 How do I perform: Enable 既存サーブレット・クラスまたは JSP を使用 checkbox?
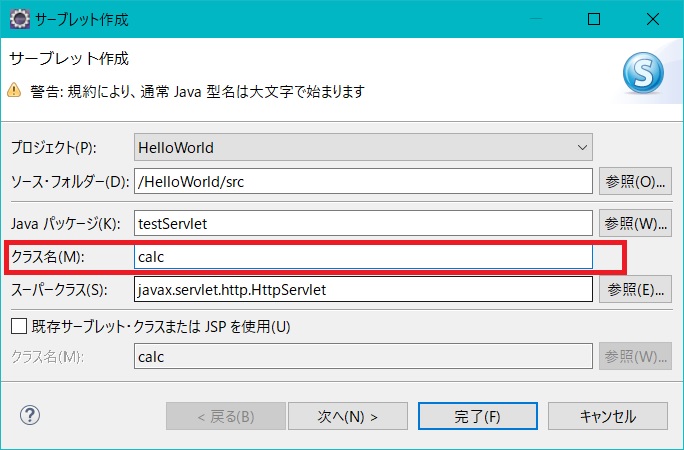coord(19,326)
